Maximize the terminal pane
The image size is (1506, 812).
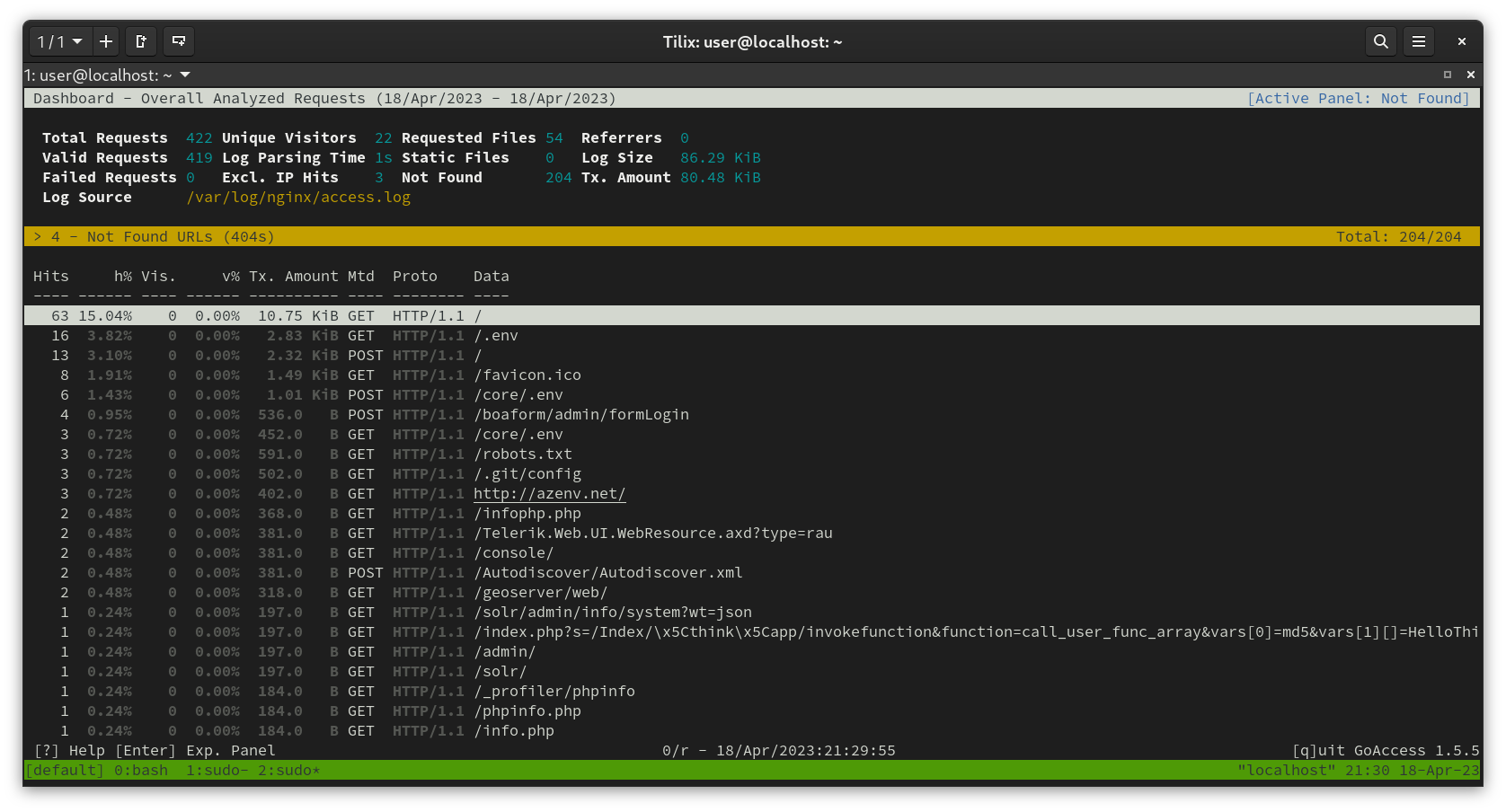(1448, 75)
